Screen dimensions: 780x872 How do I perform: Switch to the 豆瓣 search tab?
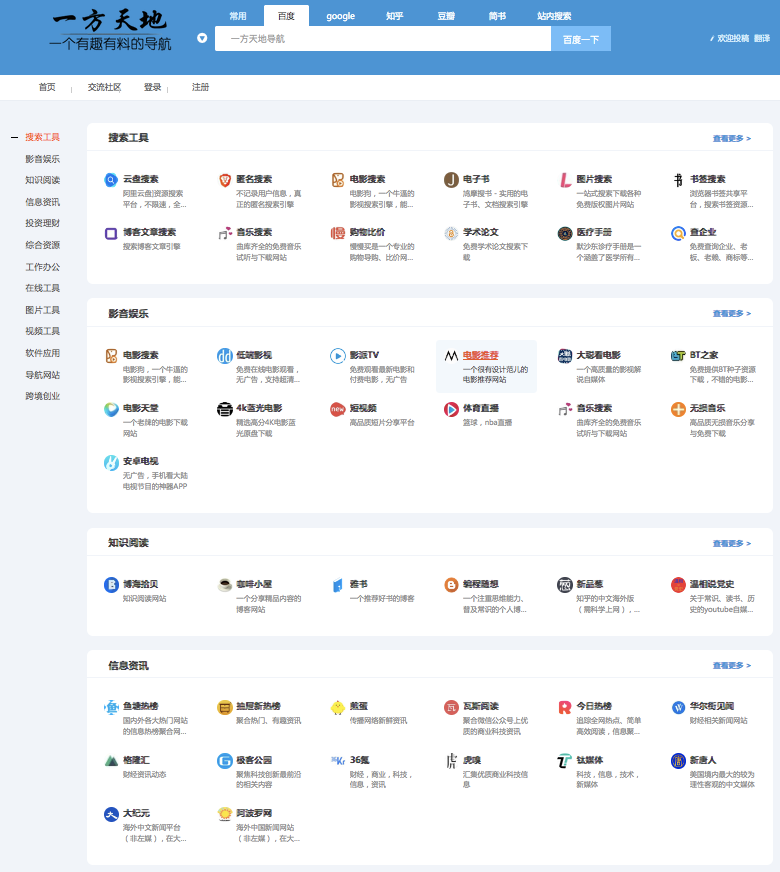pos(446,16)
